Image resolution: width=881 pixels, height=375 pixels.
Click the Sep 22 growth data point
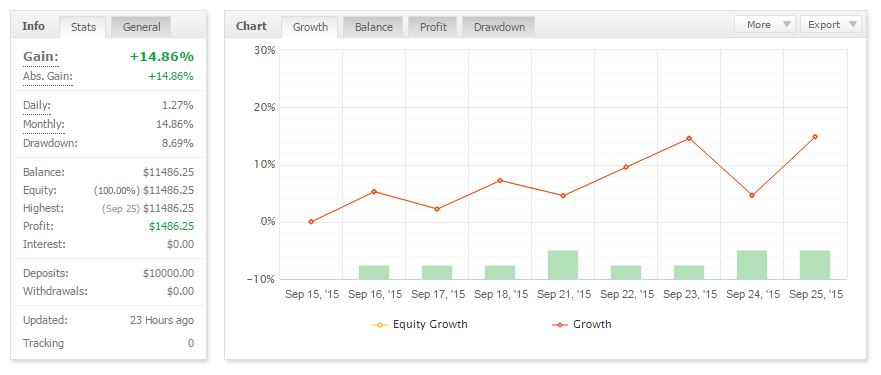point(626,167)
